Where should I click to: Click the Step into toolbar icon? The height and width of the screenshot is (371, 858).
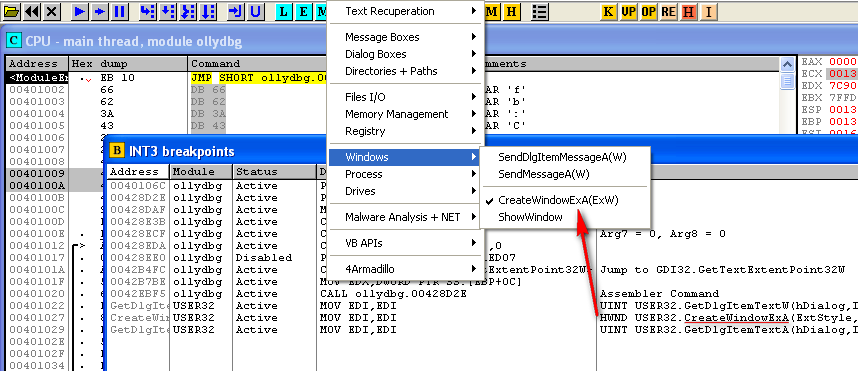[x=148, y=11]
